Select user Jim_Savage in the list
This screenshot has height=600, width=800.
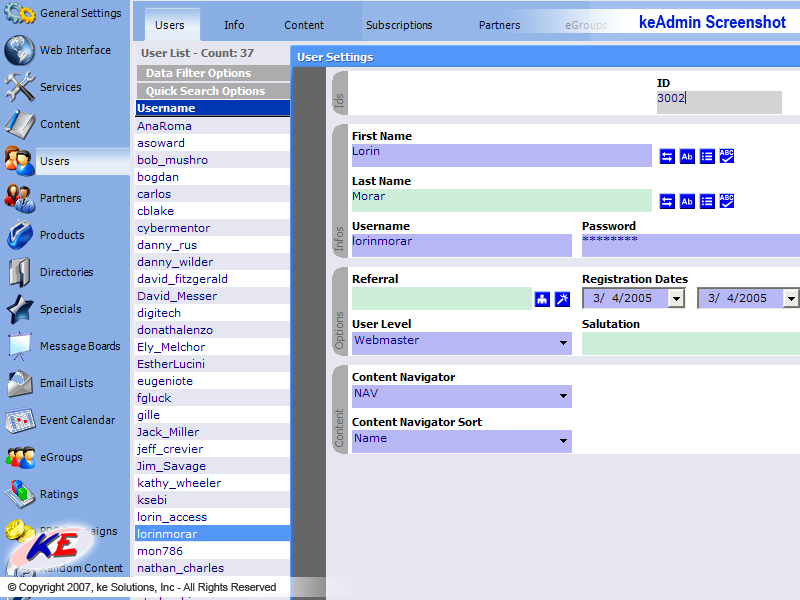(213, 466)
